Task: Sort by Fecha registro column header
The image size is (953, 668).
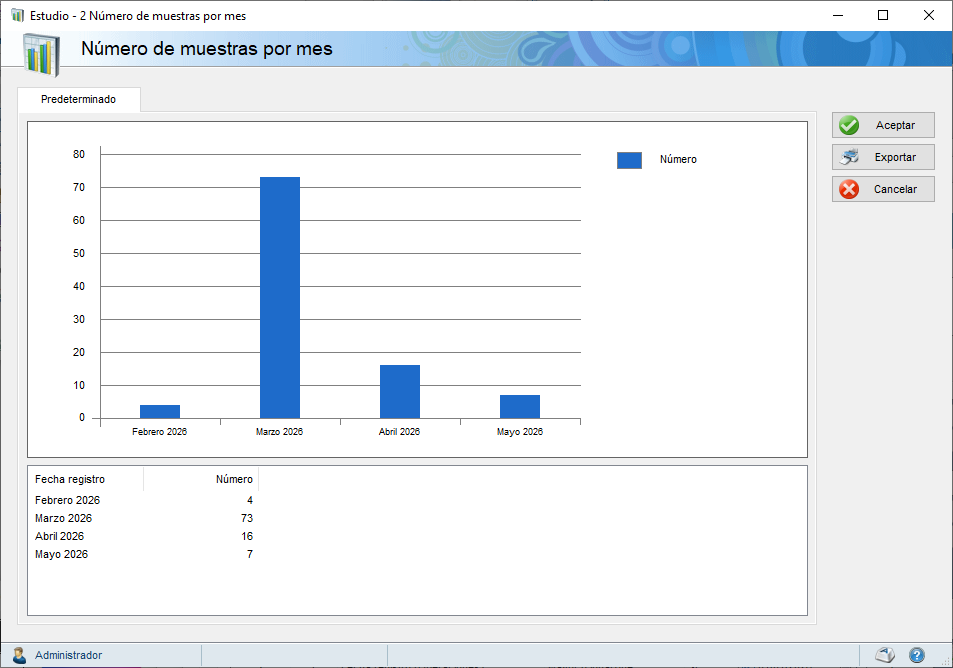Action: 86,479
